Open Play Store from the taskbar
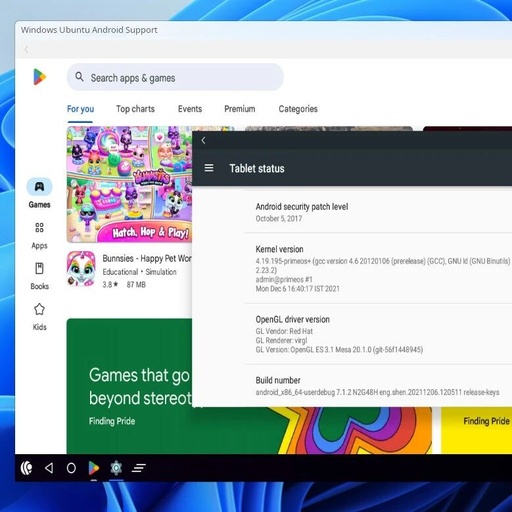This screenshot has width=512, height=512. pos(94,468)
